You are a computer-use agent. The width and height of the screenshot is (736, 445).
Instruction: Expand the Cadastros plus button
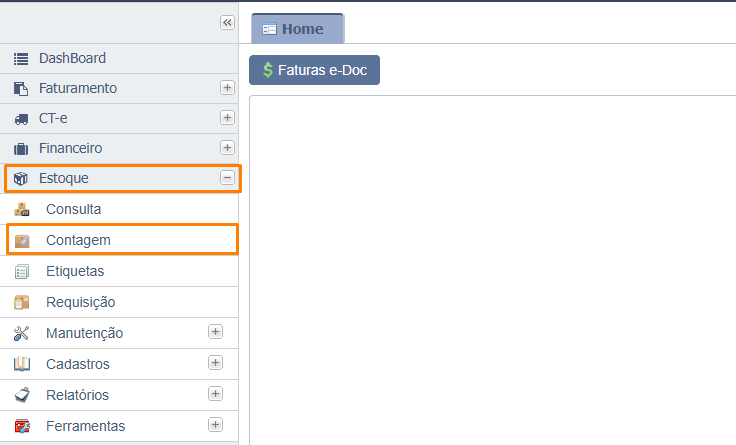tap(215, 363)
